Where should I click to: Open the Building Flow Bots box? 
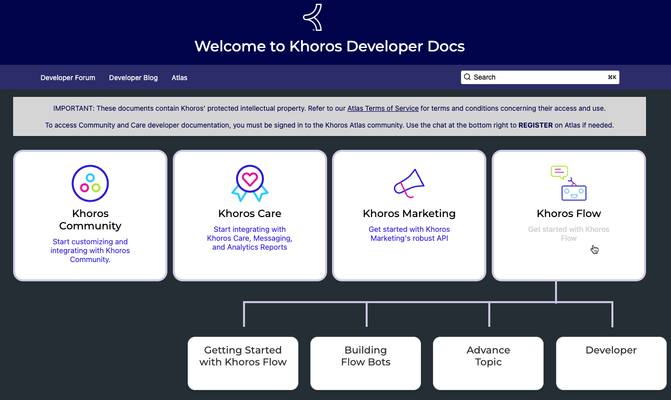365,363
